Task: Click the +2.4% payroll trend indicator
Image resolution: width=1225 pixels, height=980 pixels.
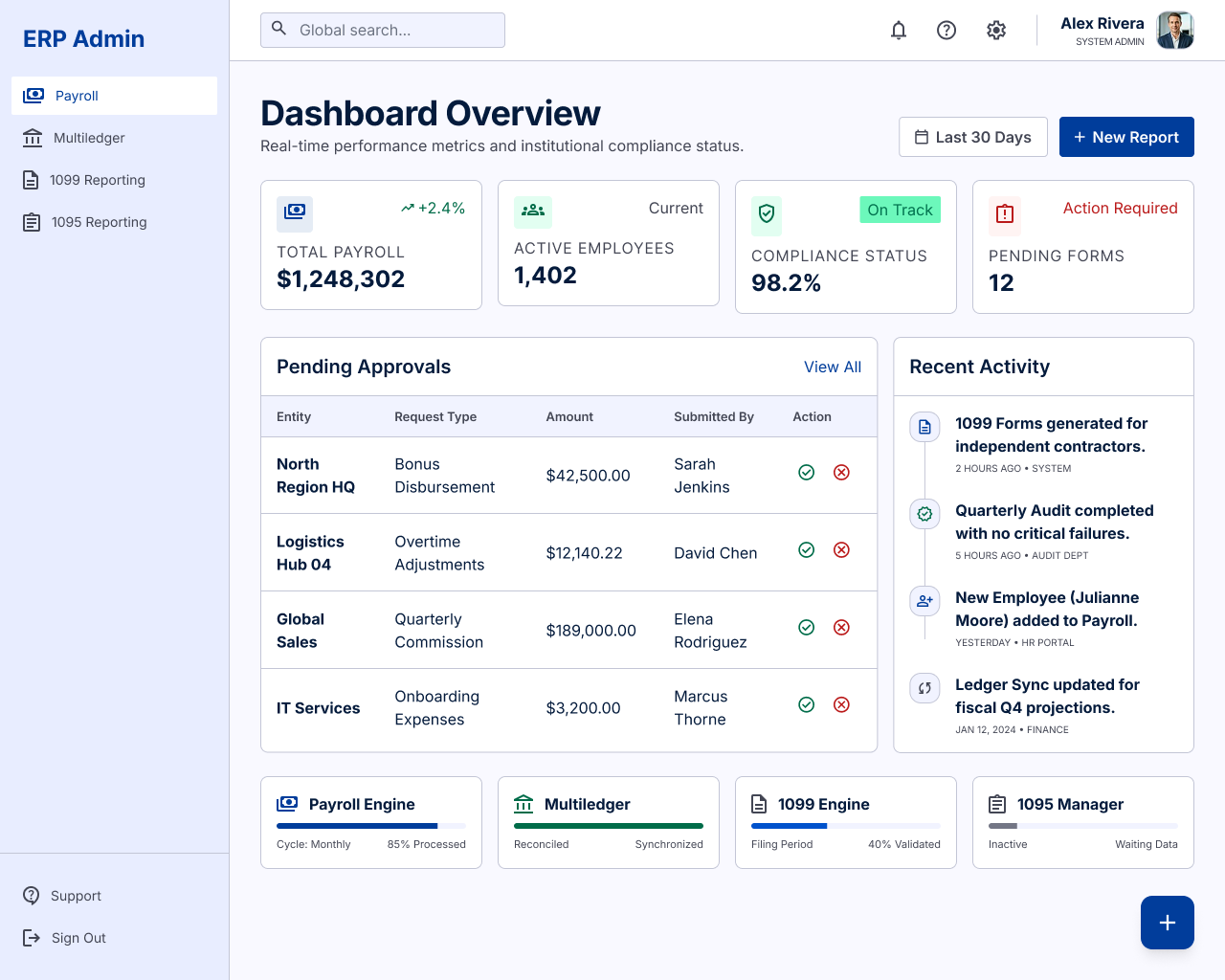Action: 433,209
